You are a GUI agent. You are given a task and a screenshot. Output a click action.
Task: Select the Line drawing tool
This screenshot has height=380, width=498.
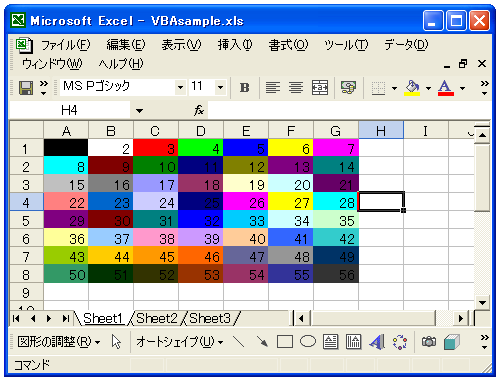pos(238,342)
